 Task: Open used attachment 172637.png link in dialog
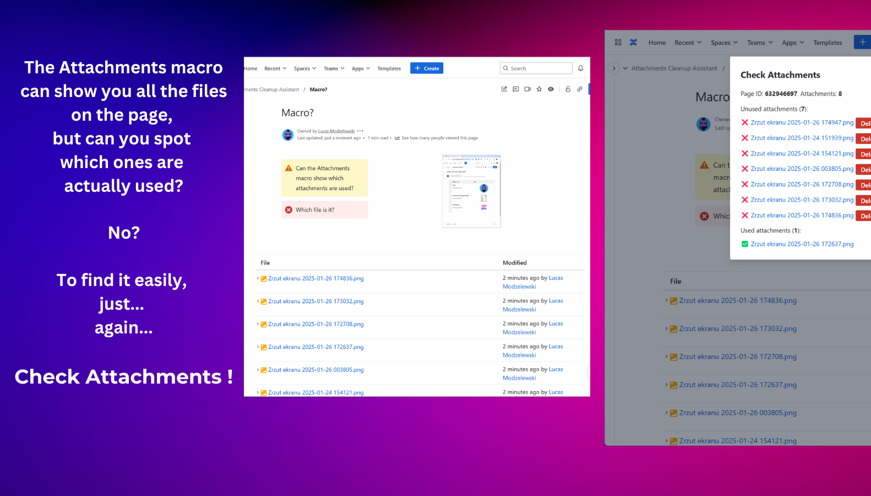click(802, 244)
